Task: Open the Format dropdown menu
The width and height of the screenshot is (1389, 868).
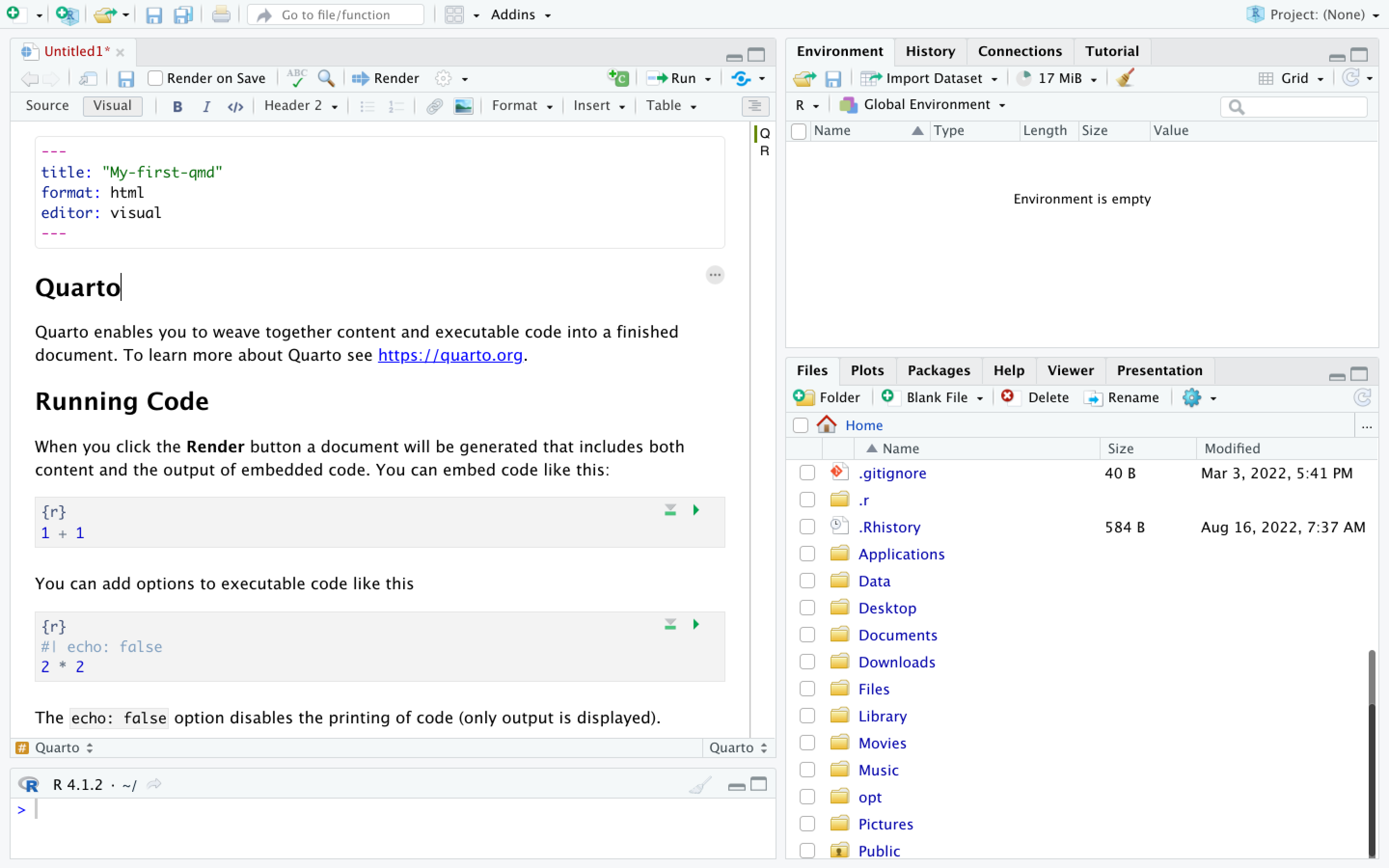Action: pos(522,106)
